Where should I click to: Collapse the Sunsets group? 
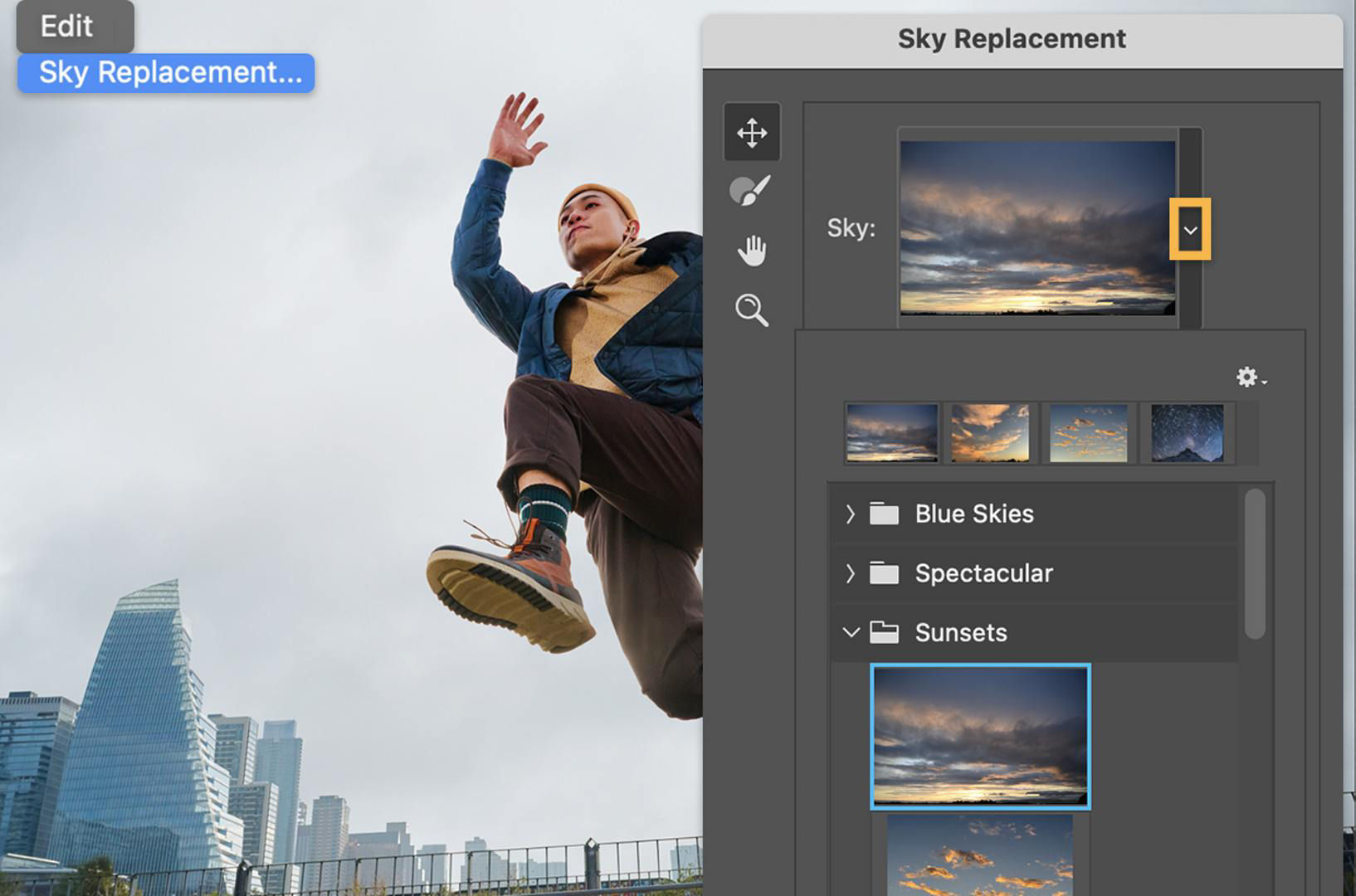point(850,632)
